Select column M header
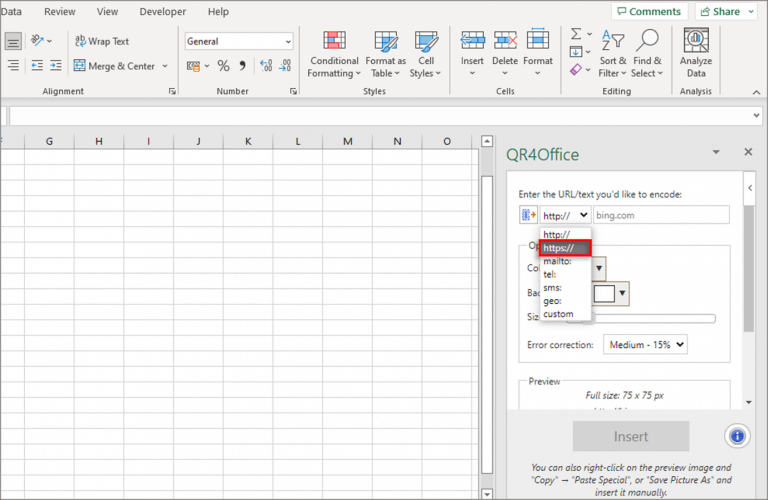This screenshot has height=500, width=768. 347,141
